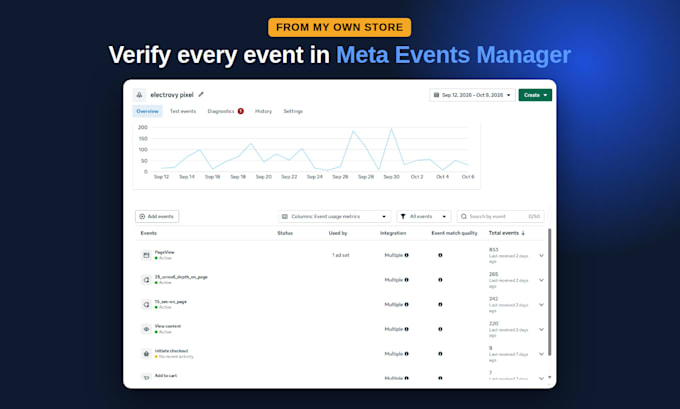Click the pixel icon beside electrovy pixel

click(x=139, y=95)
